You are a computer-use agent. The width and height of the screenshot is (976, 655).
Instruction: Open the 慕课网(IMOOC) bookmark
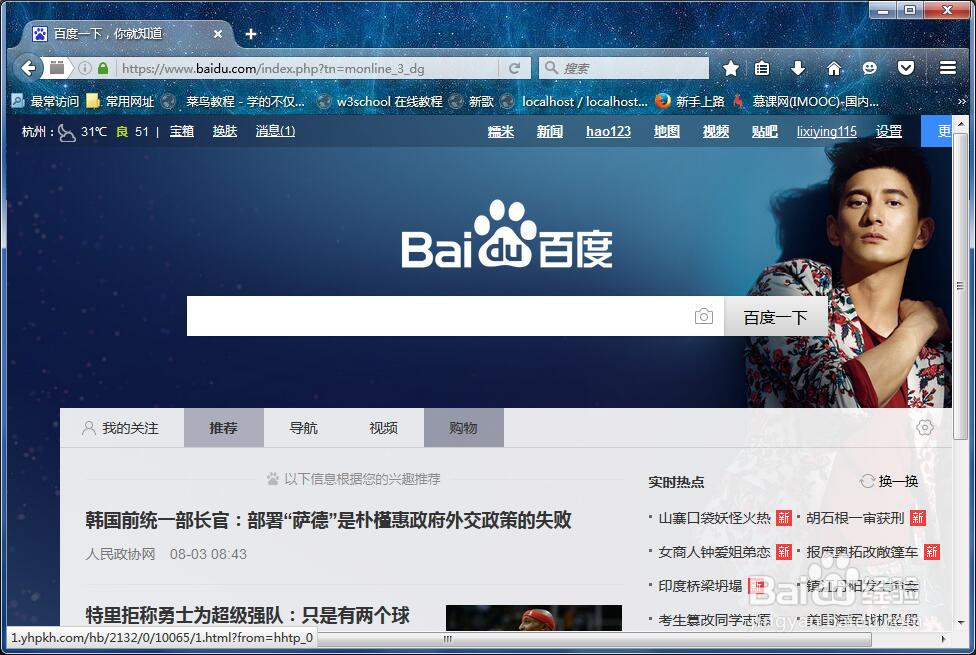[x=807, y=101]
